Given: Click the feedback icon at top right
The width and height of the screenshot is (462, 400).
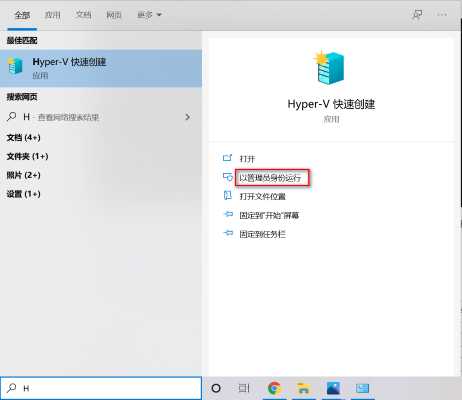Looking at the screenshot, I should click(417, 14).
